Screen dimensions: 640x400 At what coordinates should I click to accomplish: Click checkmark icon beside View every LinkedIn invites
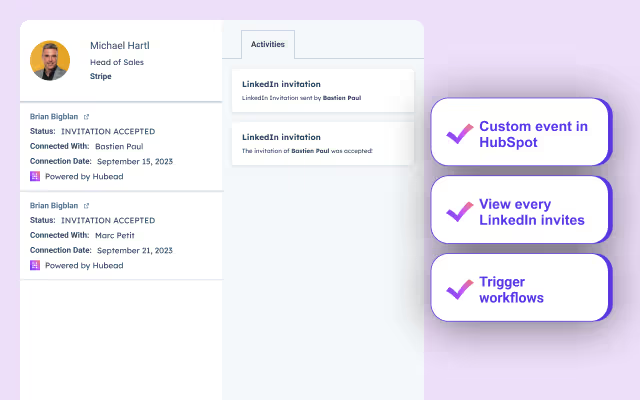pos(459,211)
